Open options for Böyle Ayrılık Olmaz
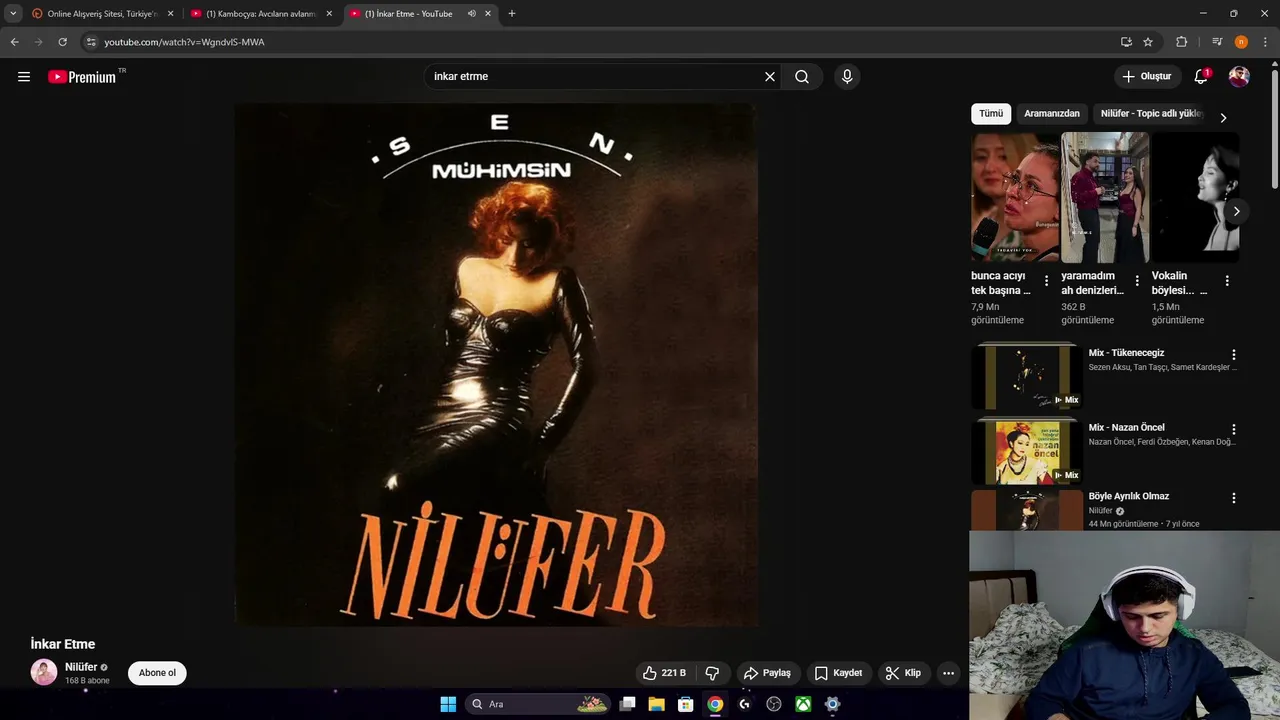This screenshot has height=720, width=1280. coord(1234,498)
